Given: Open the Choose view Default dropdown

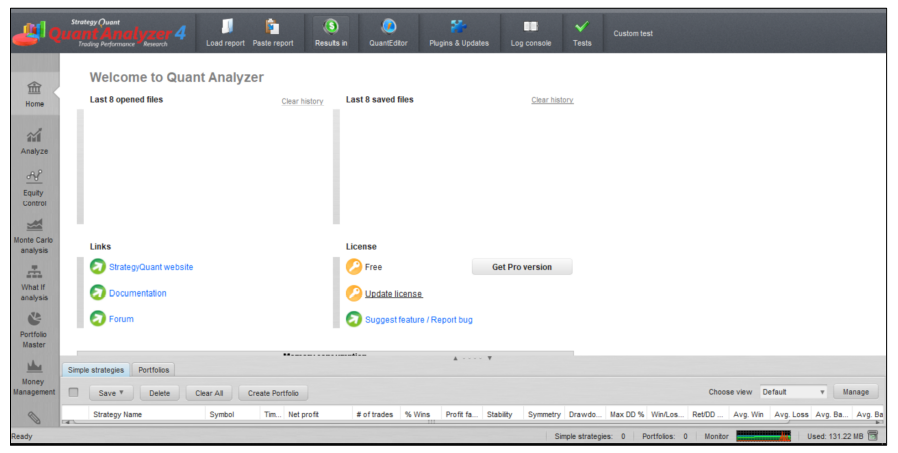Looking at the screenshot, I should [793, 392].
